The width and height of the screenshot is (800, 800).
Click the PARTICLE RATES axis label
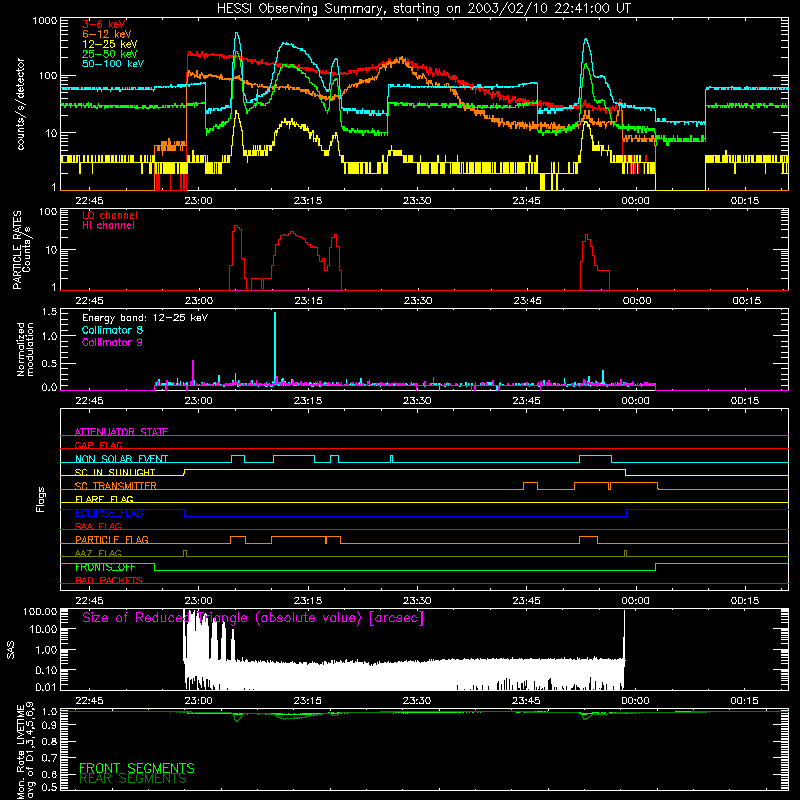pos(21,250)
